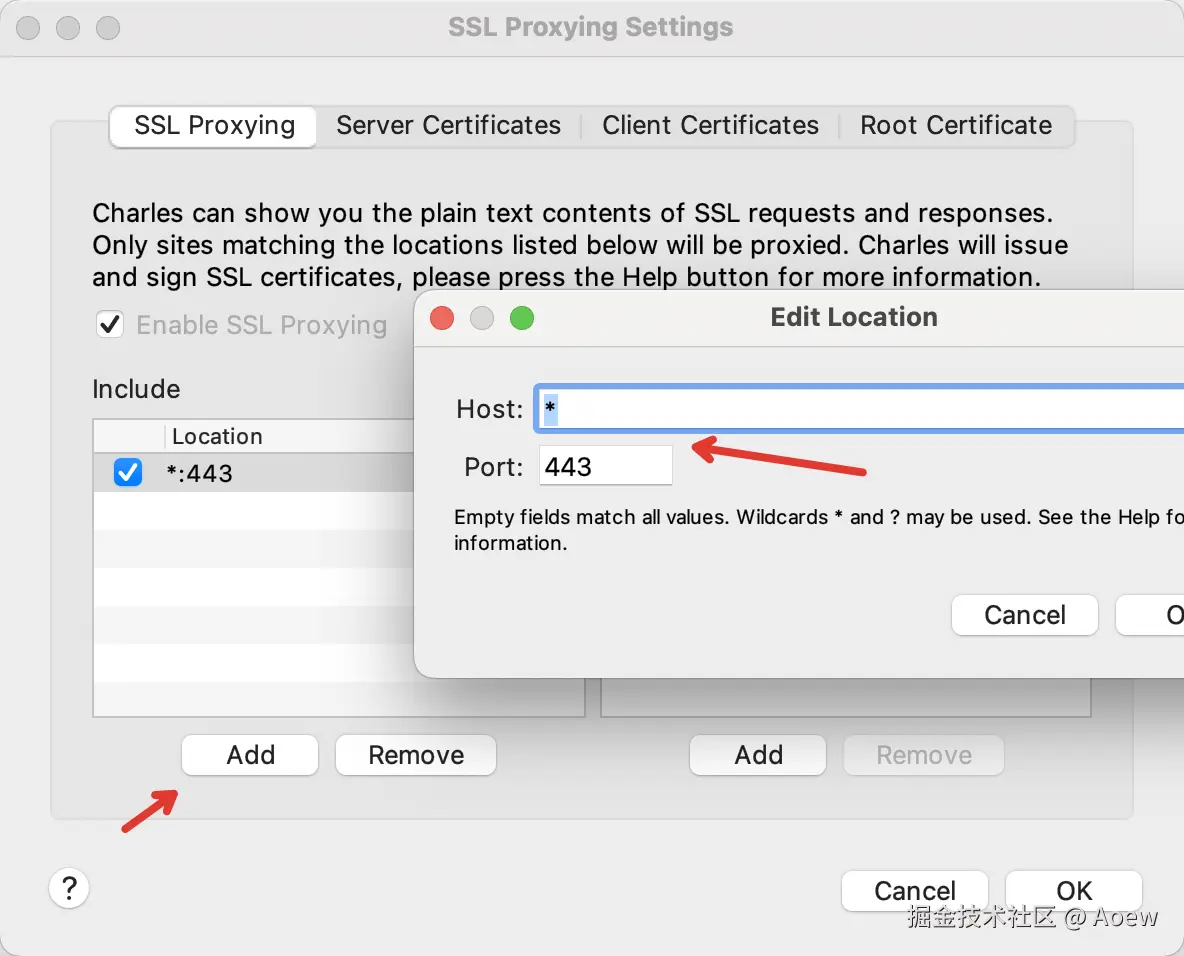Click OK in SSL Proxying Settings
1184x956 pixels.
(1074, 891)
